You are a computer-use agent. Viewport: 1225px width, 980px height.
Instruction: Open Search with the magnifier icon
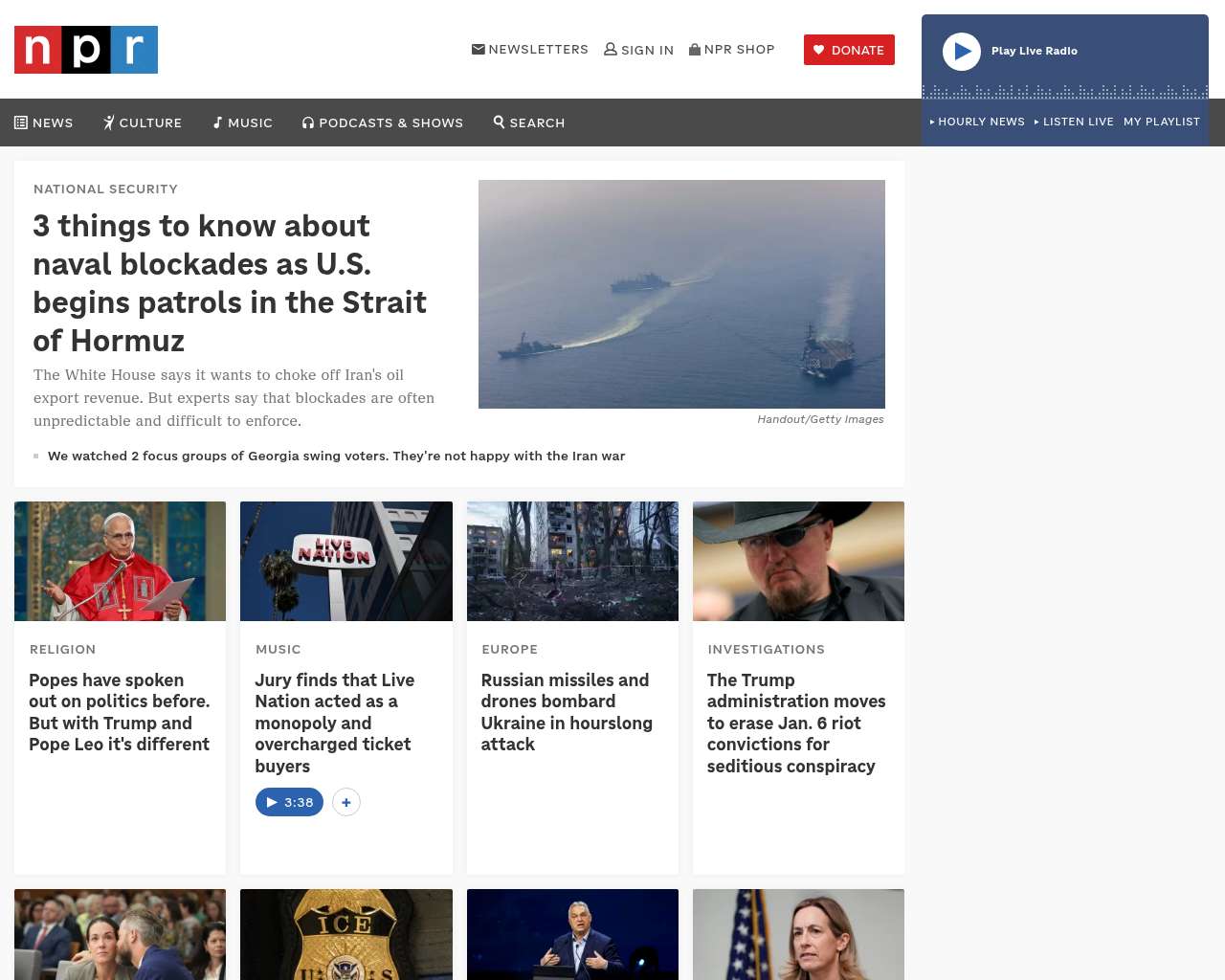pyautogui.click(x=529, y=122)
